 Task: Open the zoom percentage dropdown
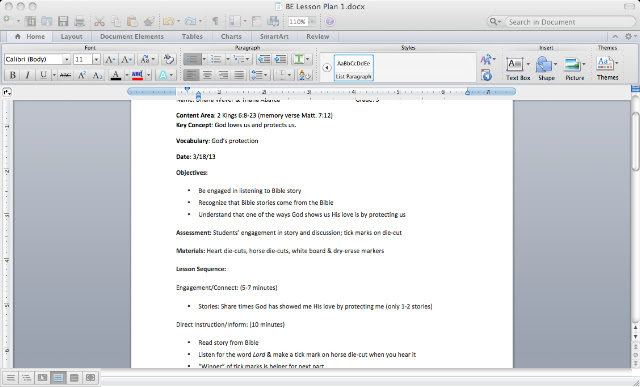coord(312,21)
